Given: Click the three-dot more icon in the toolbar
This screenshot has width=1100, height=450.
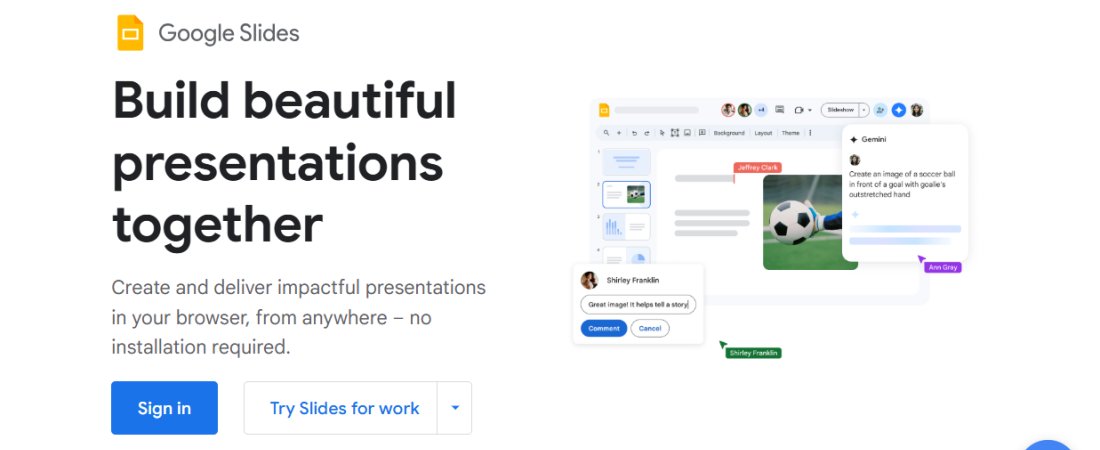Looking at the screenshot, I should point(810,133).
